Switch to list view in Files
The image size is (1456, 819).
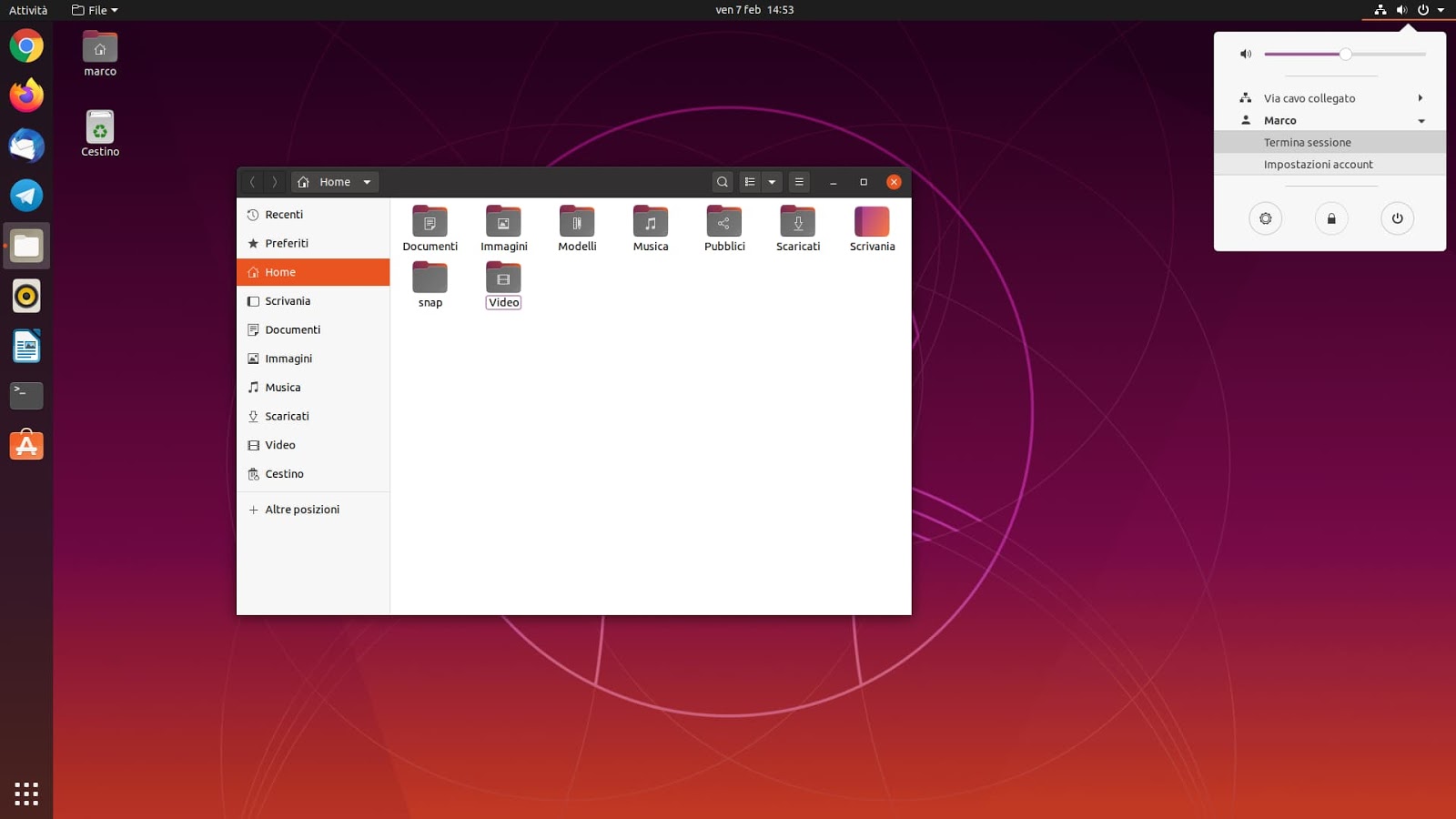tap(750, 182)
